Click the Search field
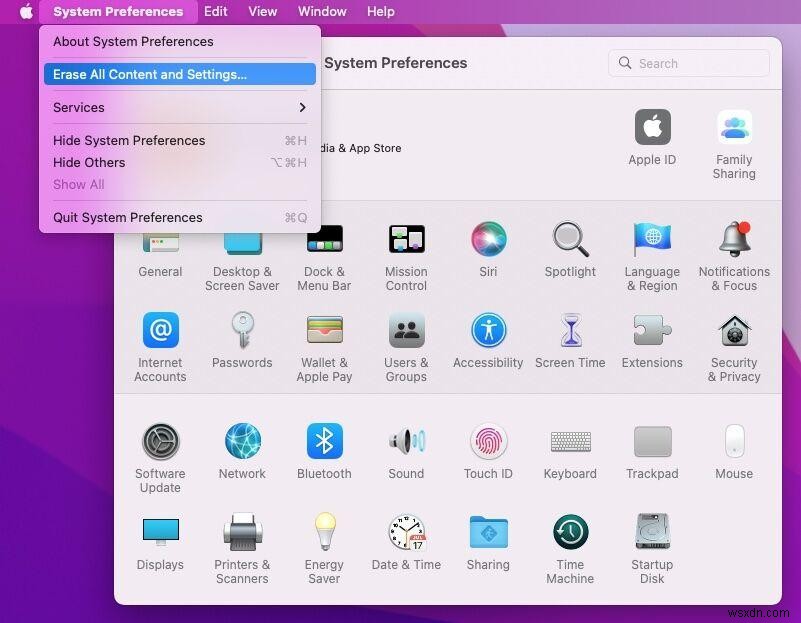This screenshot has height=623, width=801. click(688, 62)
